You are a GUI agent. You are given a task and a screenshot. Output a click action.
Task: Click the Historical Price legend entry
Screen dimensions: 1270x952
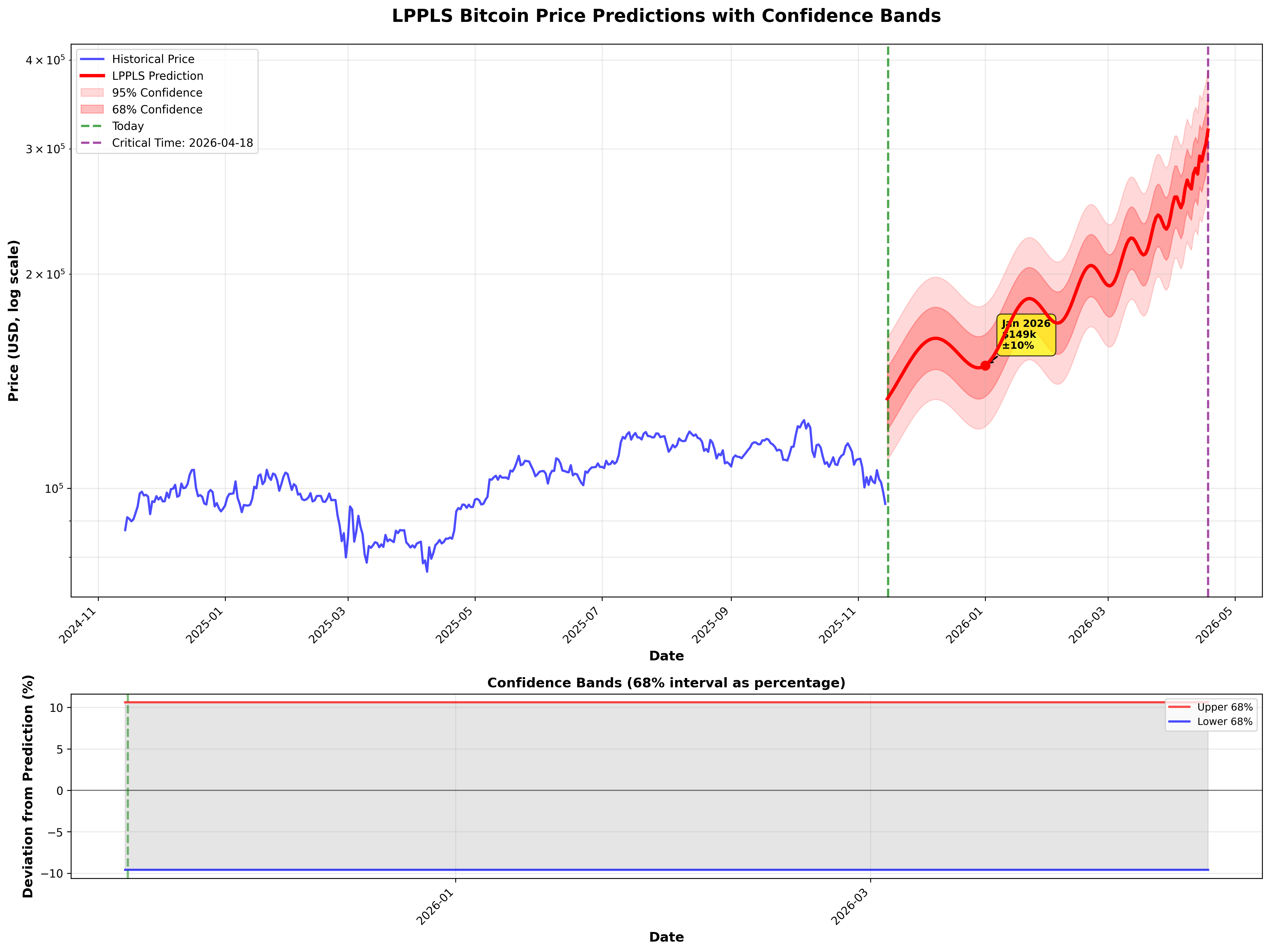(x=153, y=59)
